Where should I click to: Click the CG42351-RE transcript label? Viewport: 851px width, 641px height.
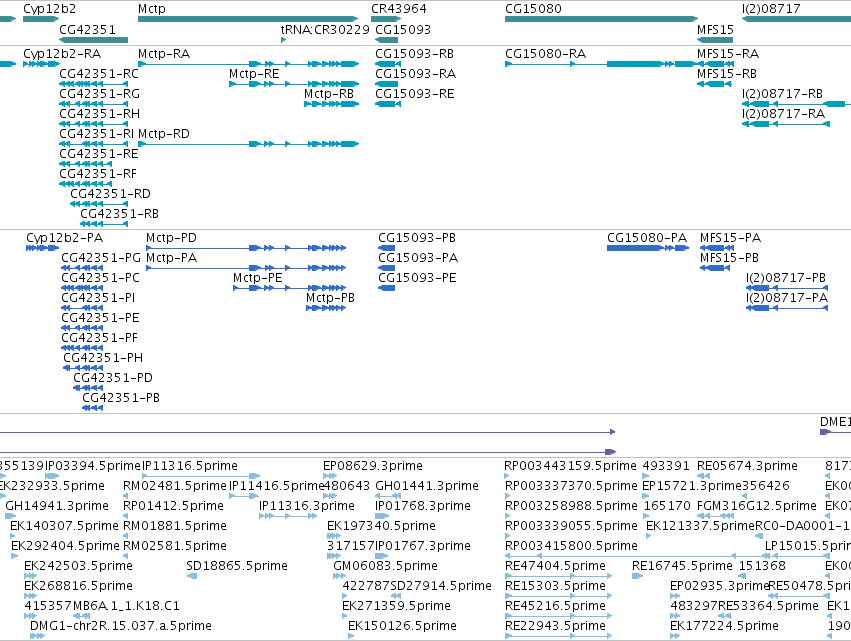(x=99, y=154)
